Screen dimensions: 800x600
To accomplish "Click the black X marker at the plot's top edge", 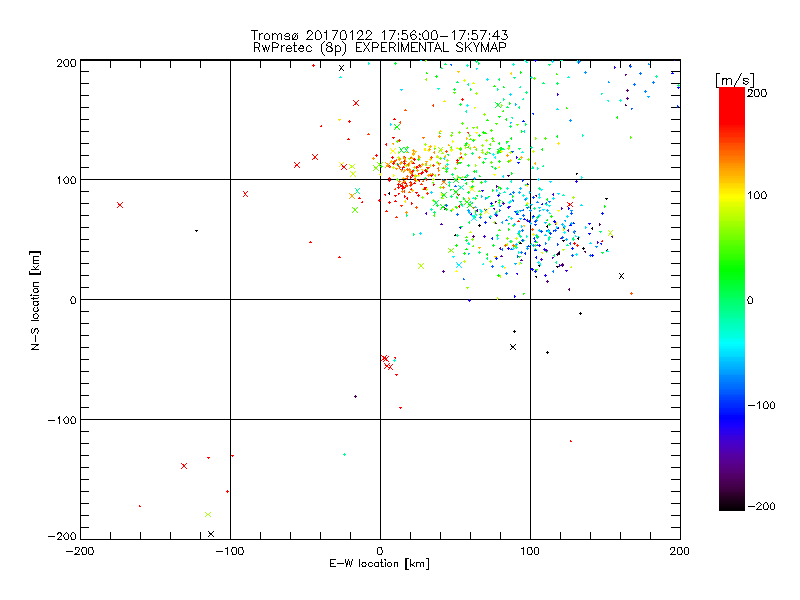I will 342,68.
